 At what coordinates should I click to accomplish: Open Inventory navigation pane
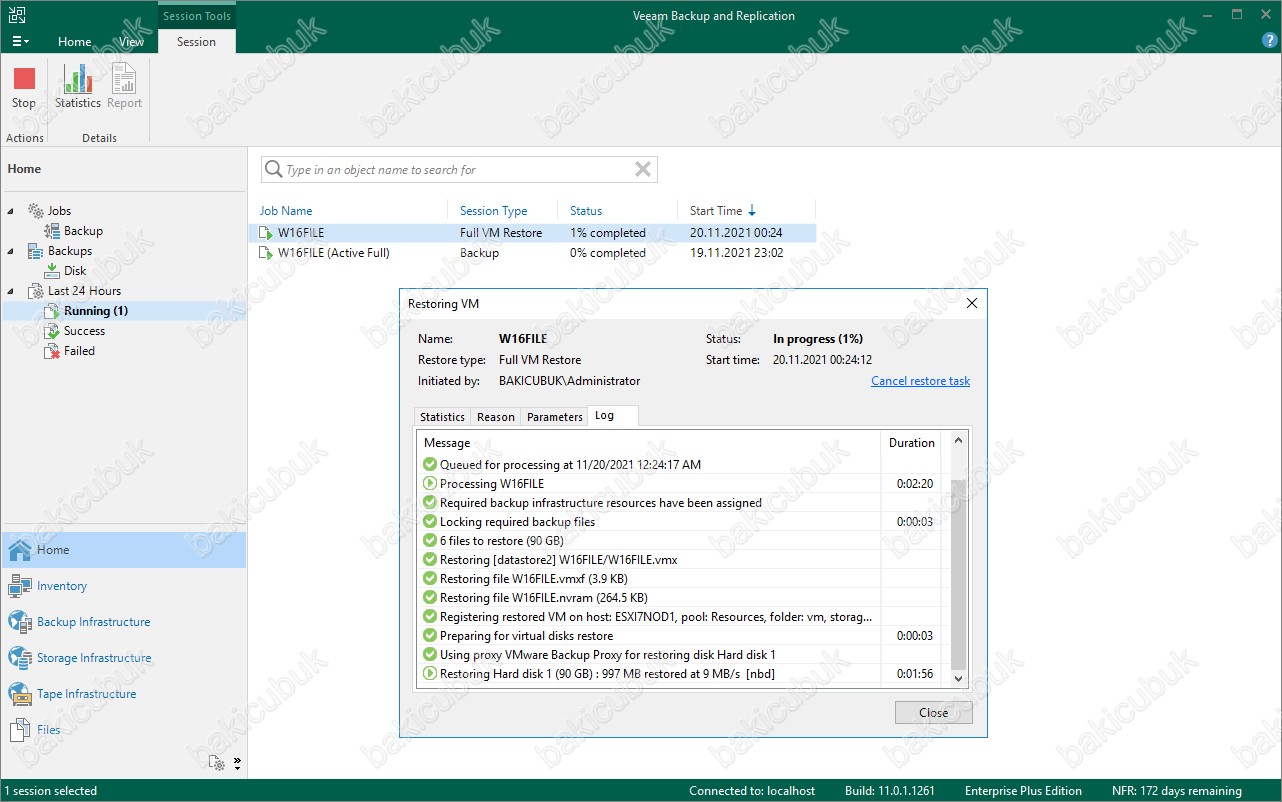pyautogui.click(x=124, y=586)
